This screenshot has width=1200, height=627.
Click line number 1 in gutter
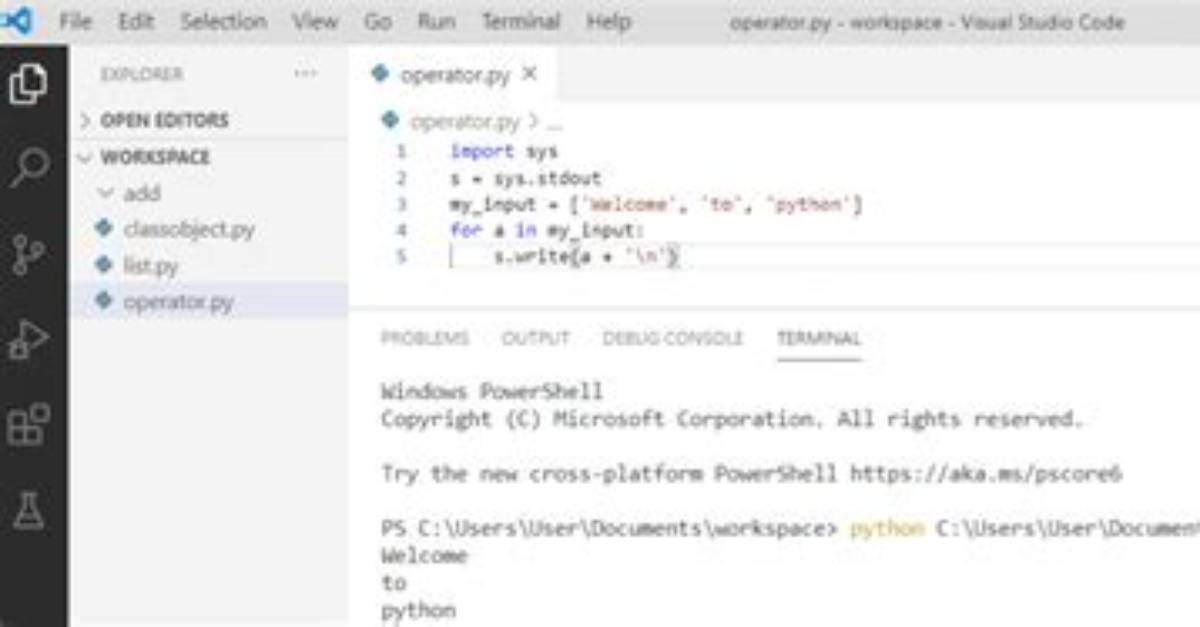(x=401, y=152)
